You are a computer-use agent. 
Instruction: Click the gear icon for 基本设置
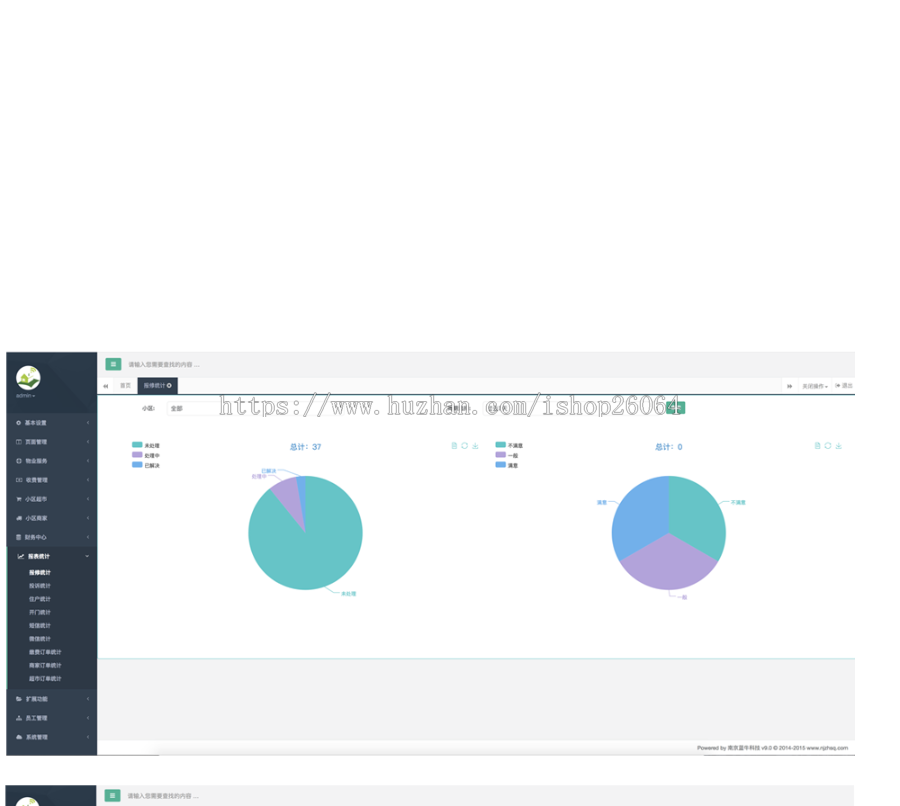click(x=18, y=423)
